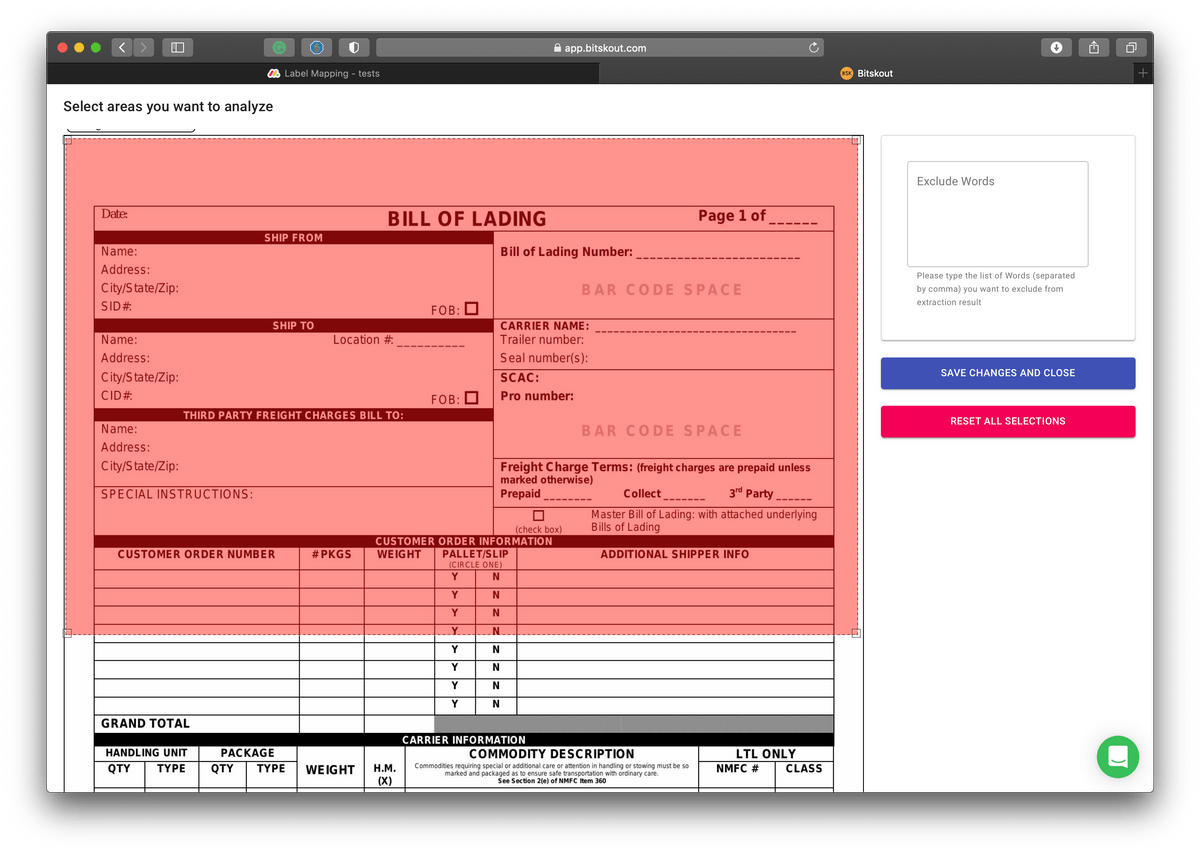1200x854 pixels.
Task: Grab the bottom-left selection handle
Action: coord(68,633)
